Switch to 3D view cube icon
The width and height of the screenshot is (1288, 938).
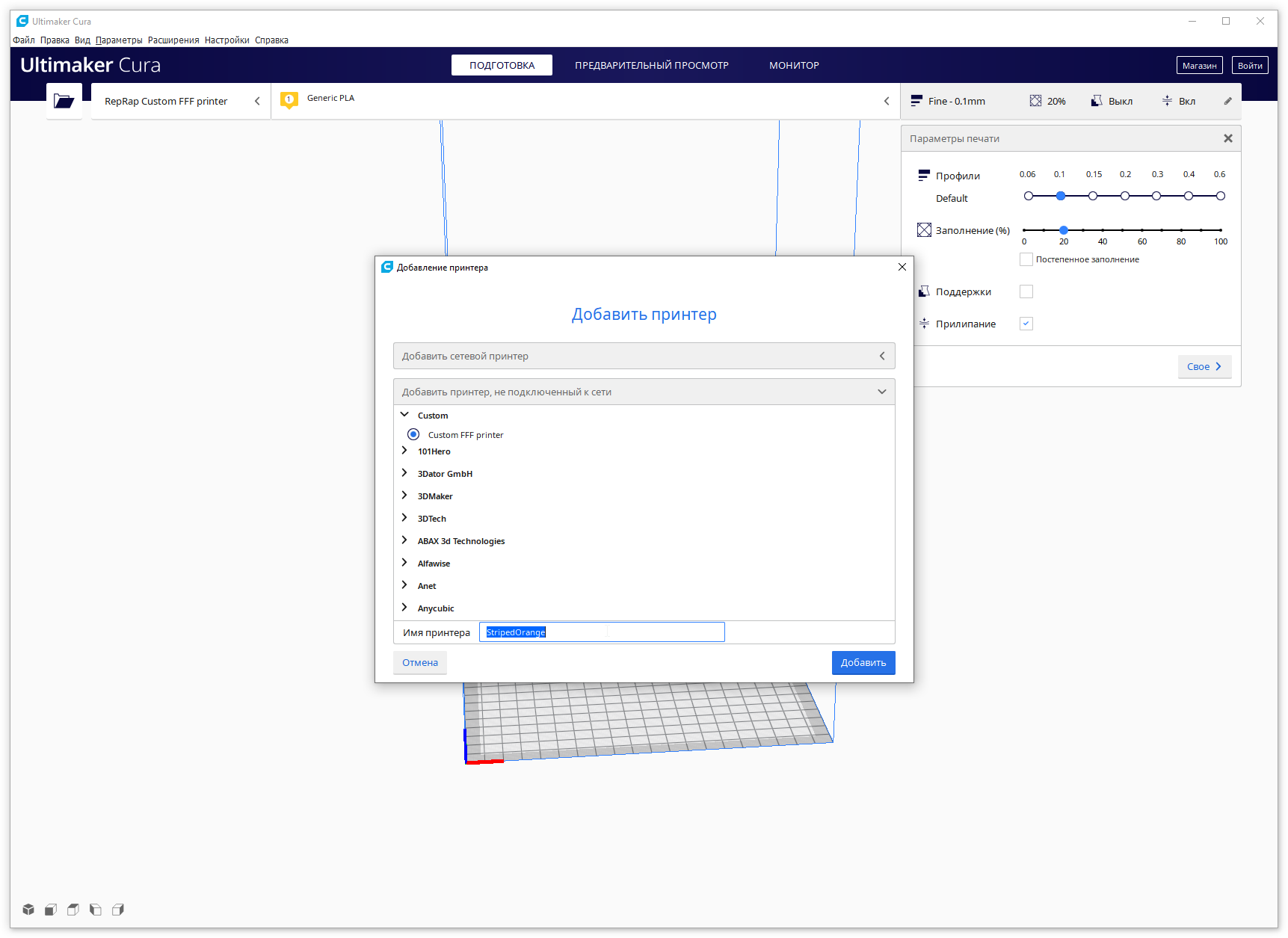28,910
